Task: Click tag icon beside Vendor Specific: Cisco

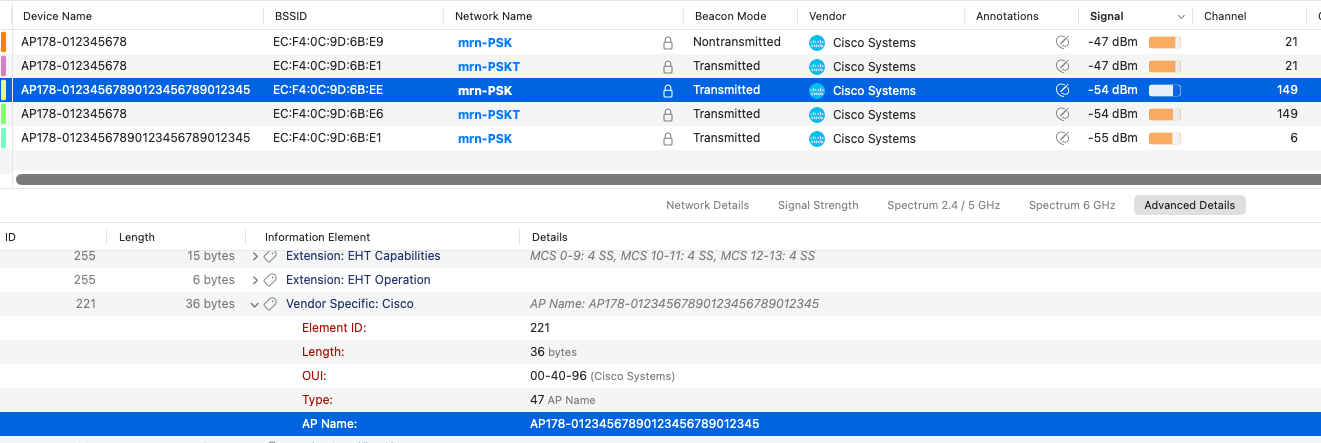Action: click(x=270, y=304)
